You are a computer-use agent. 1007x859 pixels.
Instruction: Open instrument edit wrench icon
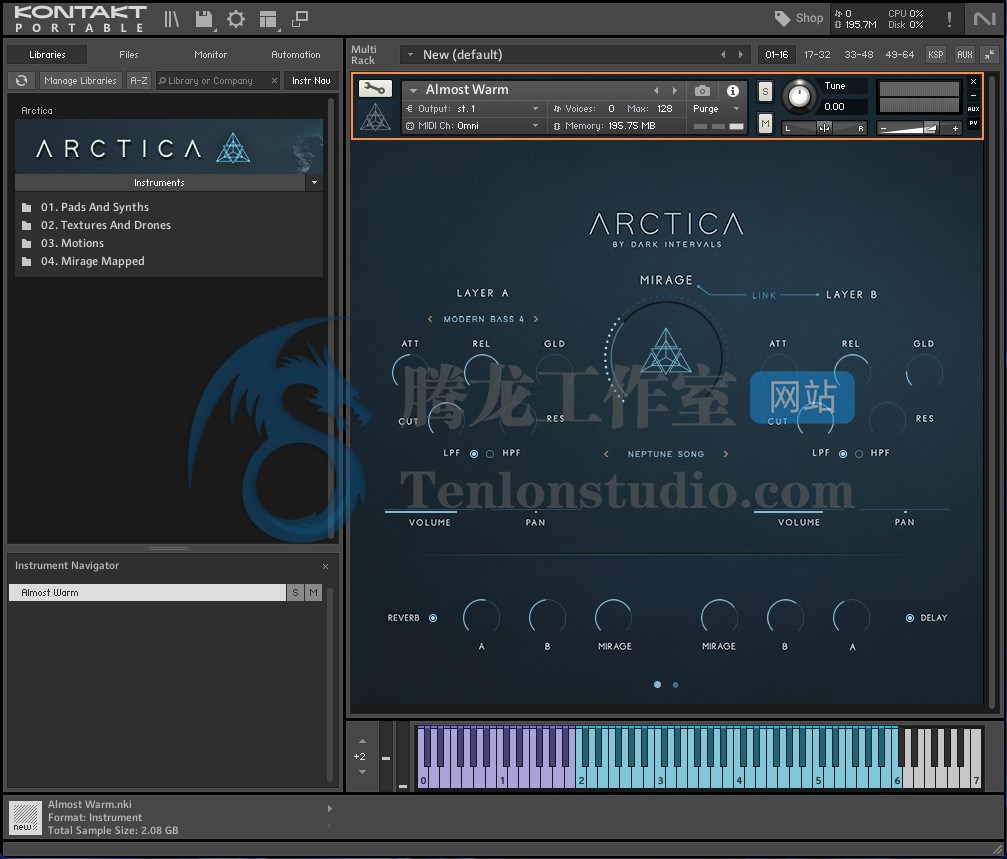click(375, 89)
